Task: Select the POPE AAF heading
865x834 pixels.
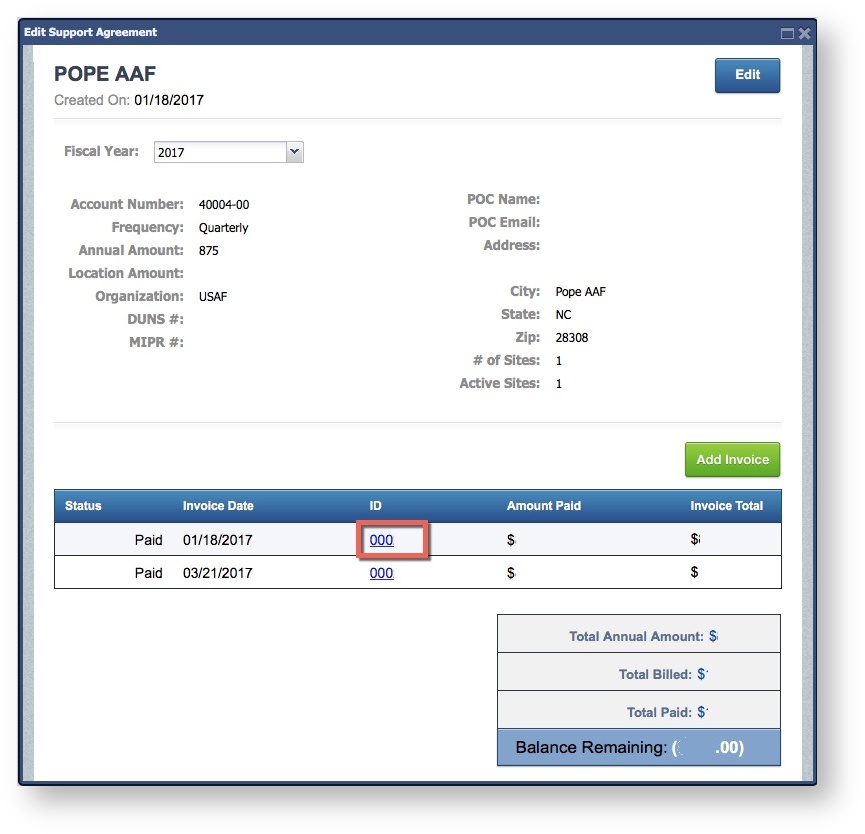Action: (x=105, y=75)
